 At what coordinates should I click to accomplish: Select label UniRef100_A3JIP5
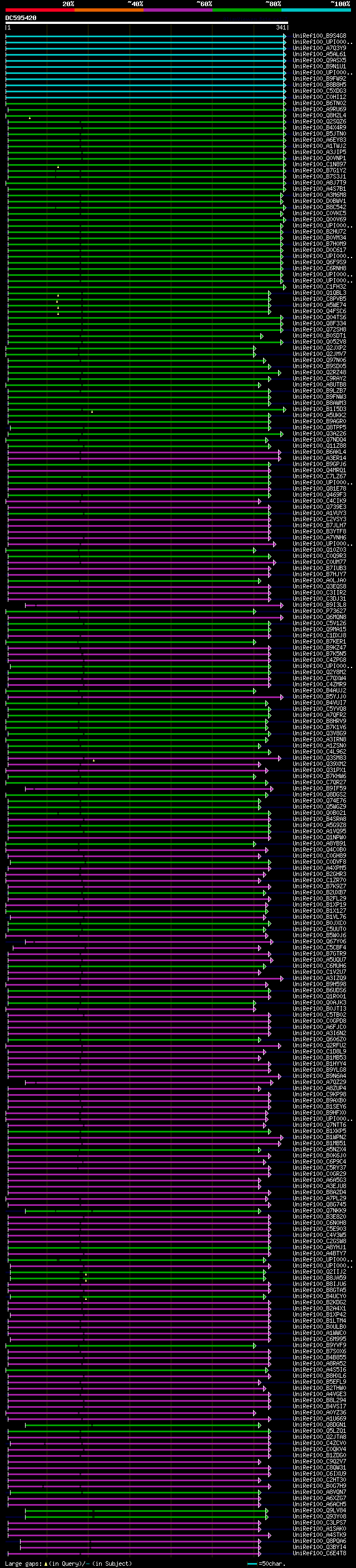319,152
